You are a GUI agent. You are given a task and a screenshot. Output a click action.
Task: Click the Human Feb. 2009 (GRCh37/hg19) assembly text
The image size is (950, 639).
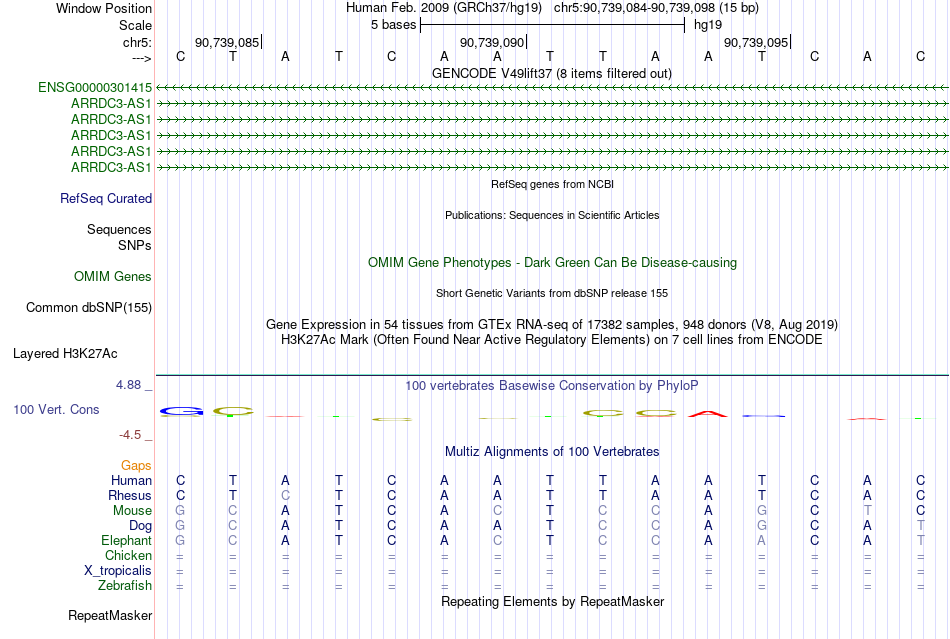click(x=443, y=8)
